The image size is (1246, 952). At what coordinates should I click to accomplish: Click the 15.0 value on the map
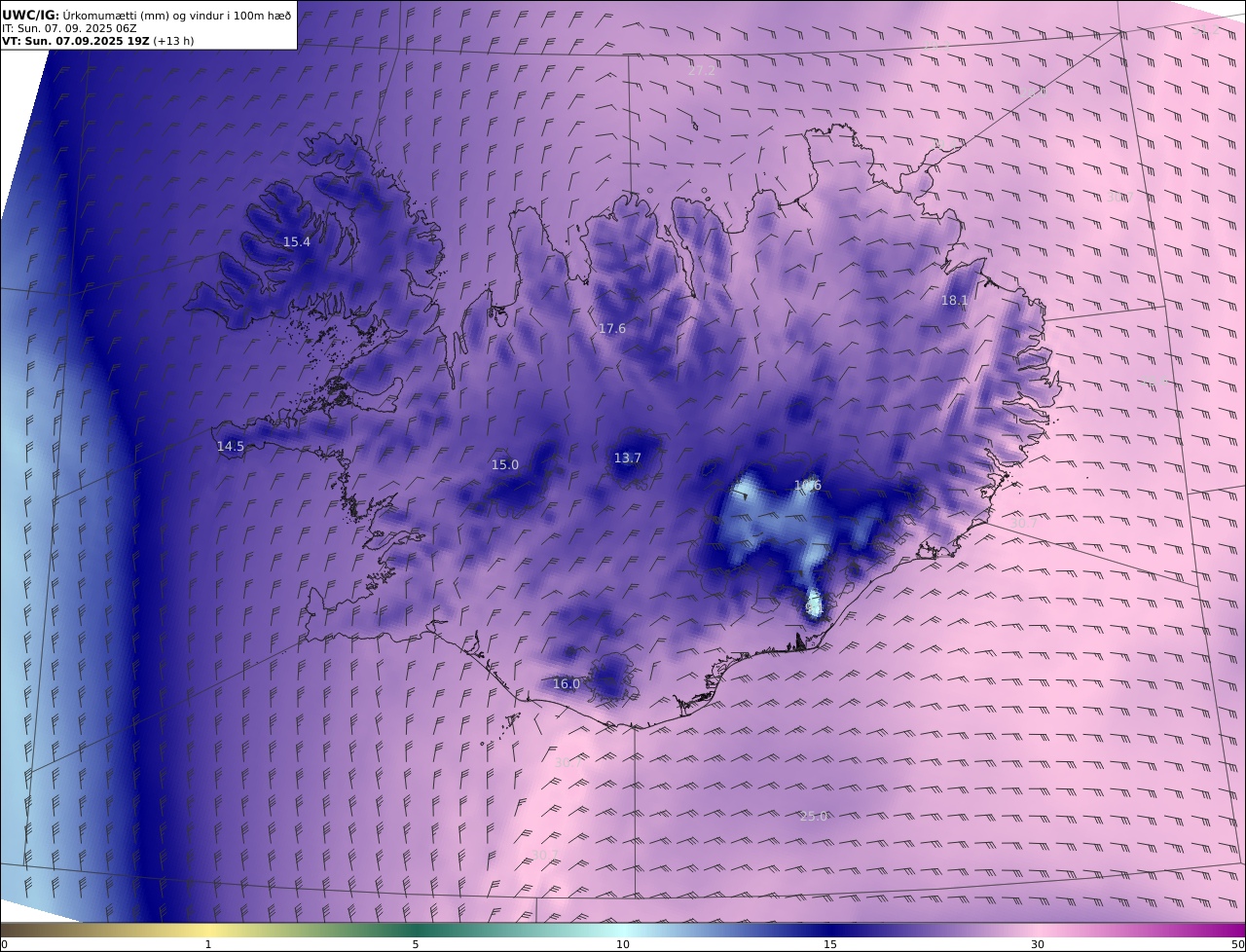click(505, 464)
